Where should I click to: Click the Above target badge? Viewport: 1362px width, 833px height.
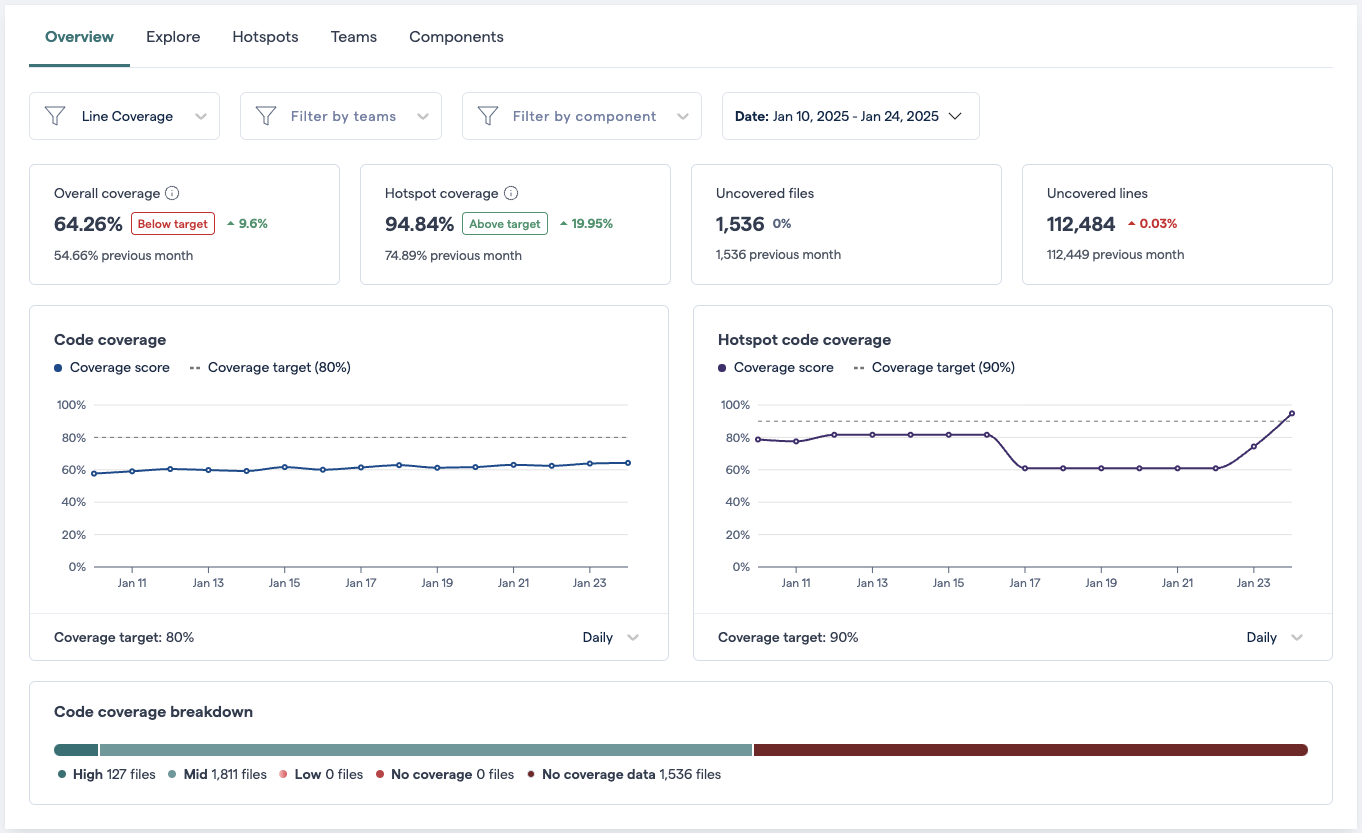tap(504, 223)
